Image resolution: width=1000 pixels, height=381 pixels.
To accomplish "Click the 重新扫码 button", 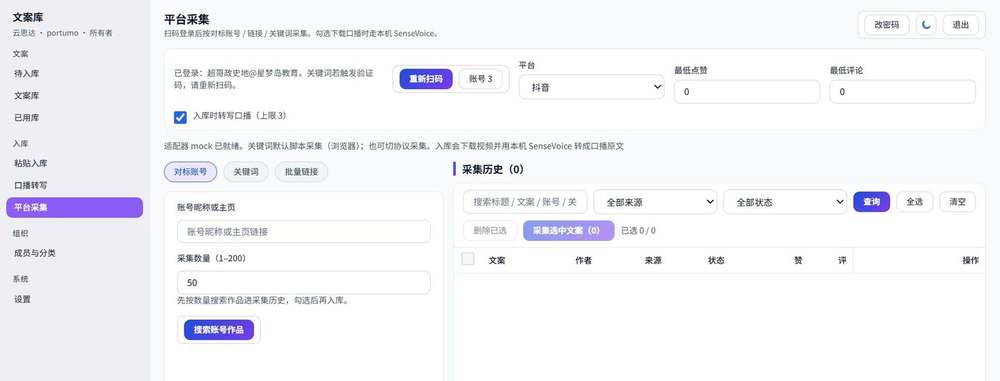I will (426, 79).
